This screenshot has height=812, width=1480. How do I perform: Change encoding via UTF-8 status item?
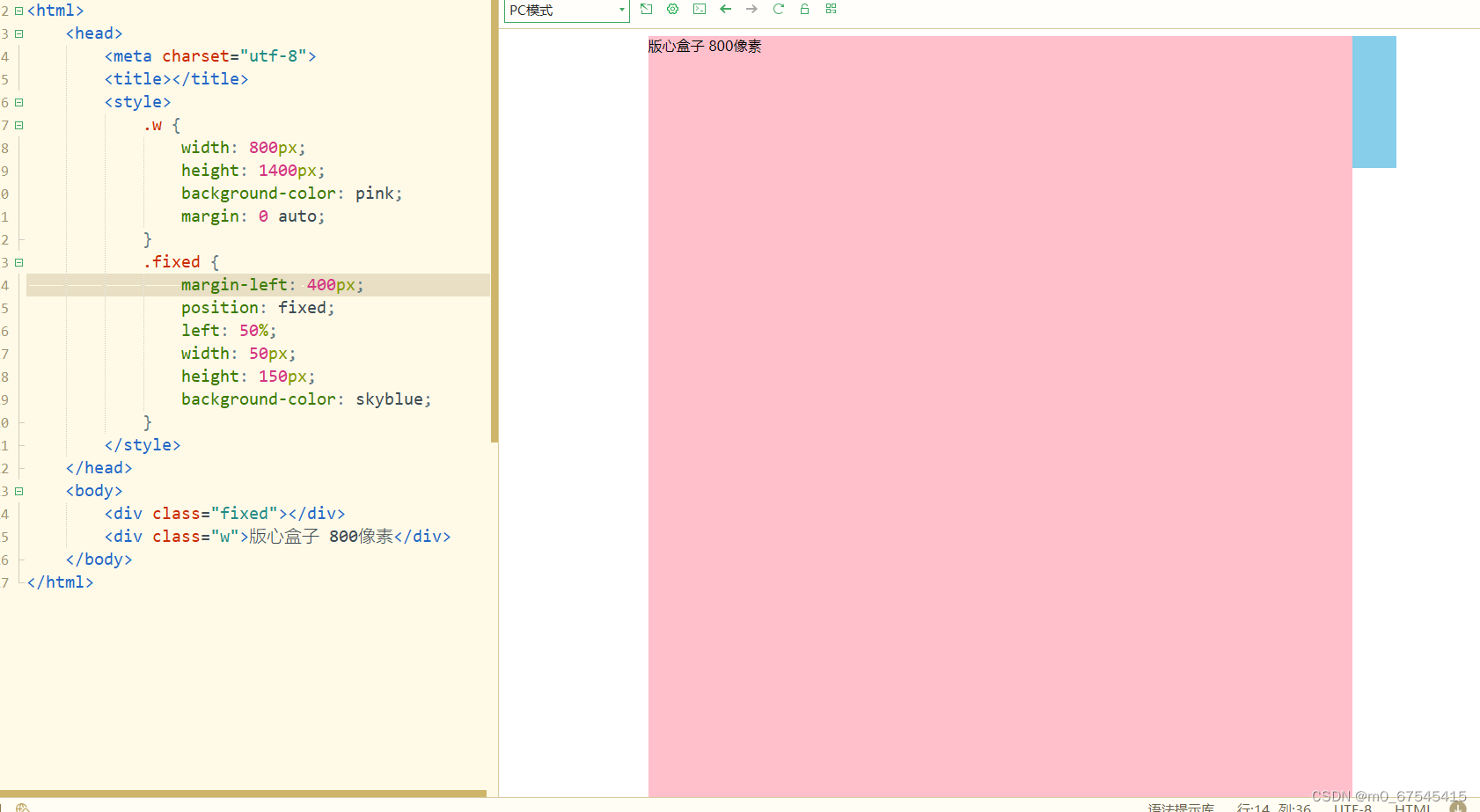(1352, 807)
